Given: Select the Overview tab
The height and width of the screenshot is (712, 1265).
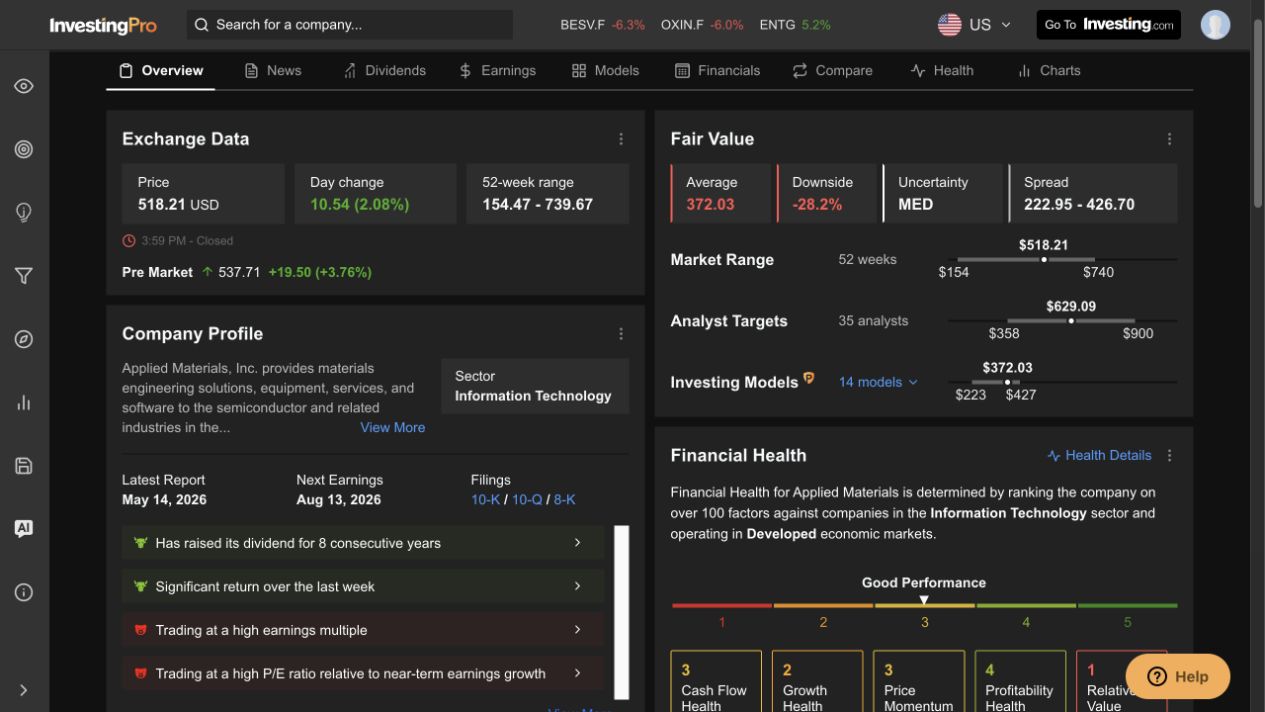Looking at the screenshot, I should (160, 71).
